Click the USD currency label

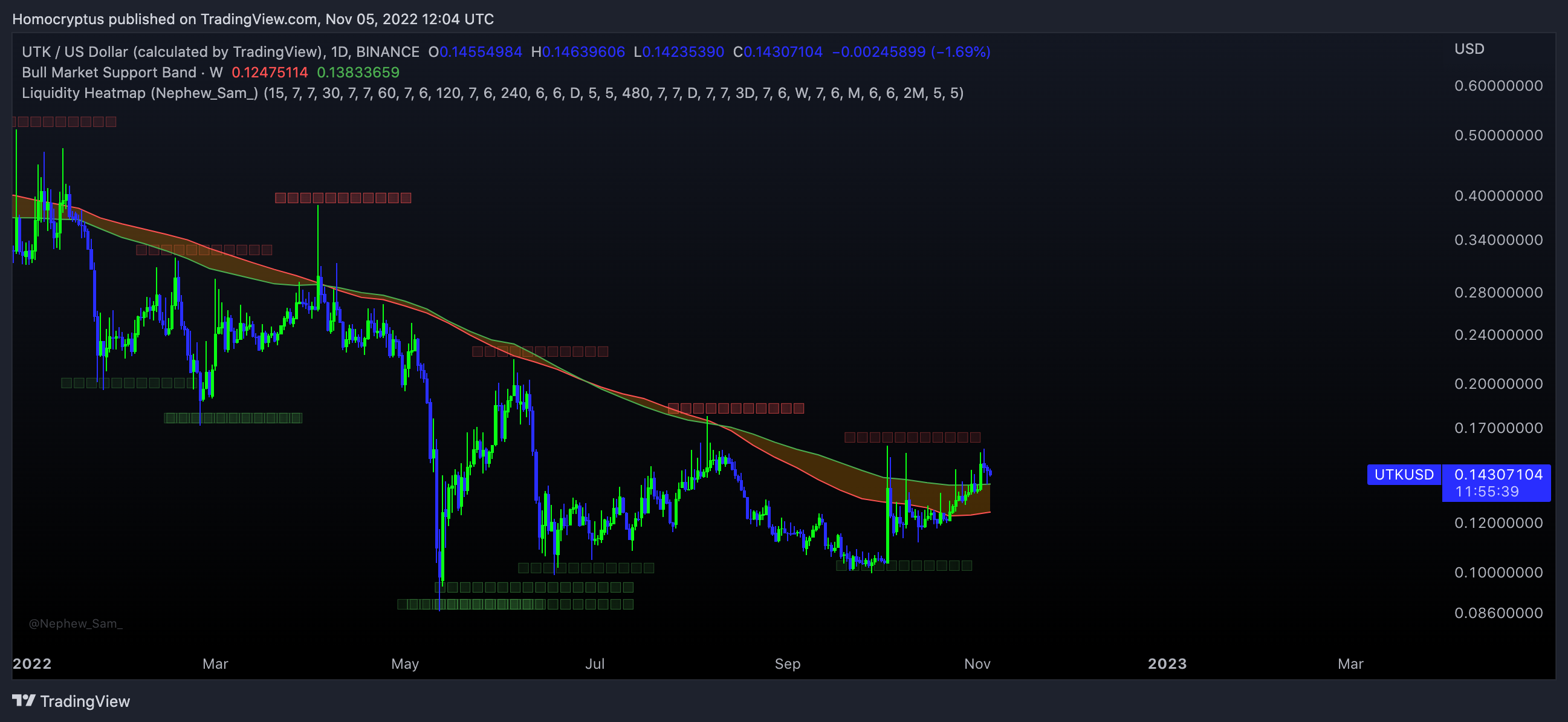pyautogui.click(x=1469, y=49)
